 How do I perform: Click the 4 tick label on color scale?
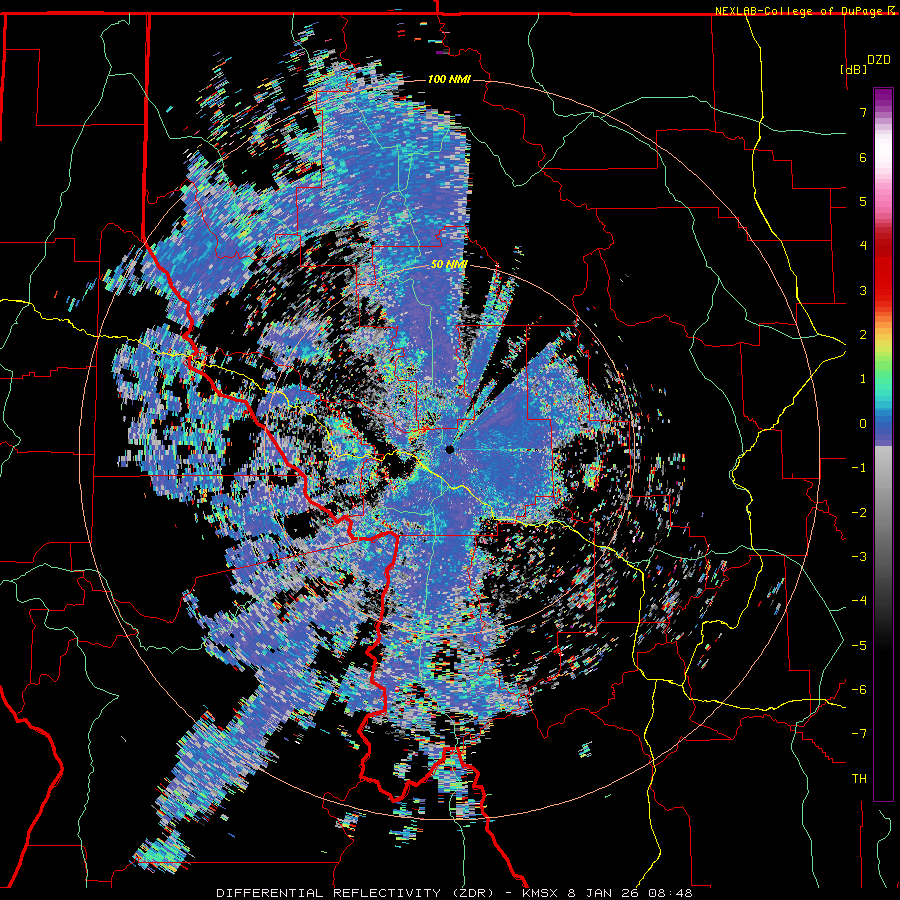[x=863, y=246]
